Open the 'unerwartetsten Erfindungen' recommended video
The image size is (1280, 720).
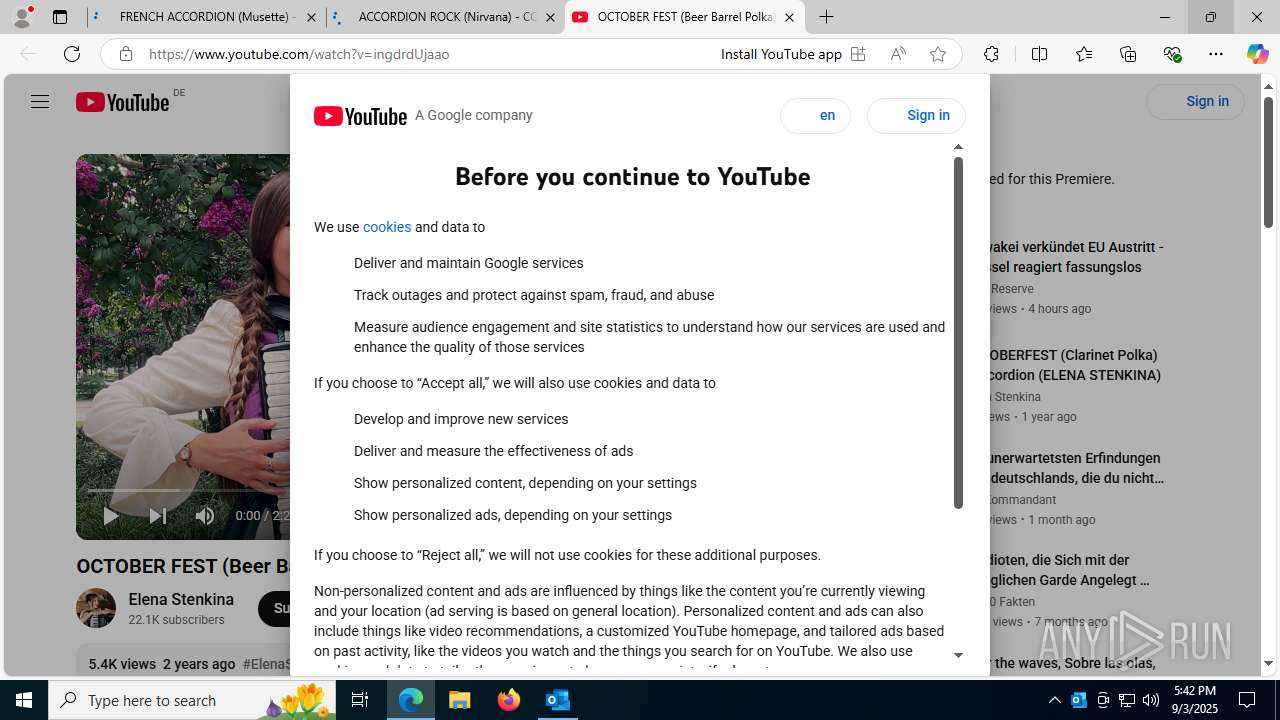click(x=1074, y=468)
